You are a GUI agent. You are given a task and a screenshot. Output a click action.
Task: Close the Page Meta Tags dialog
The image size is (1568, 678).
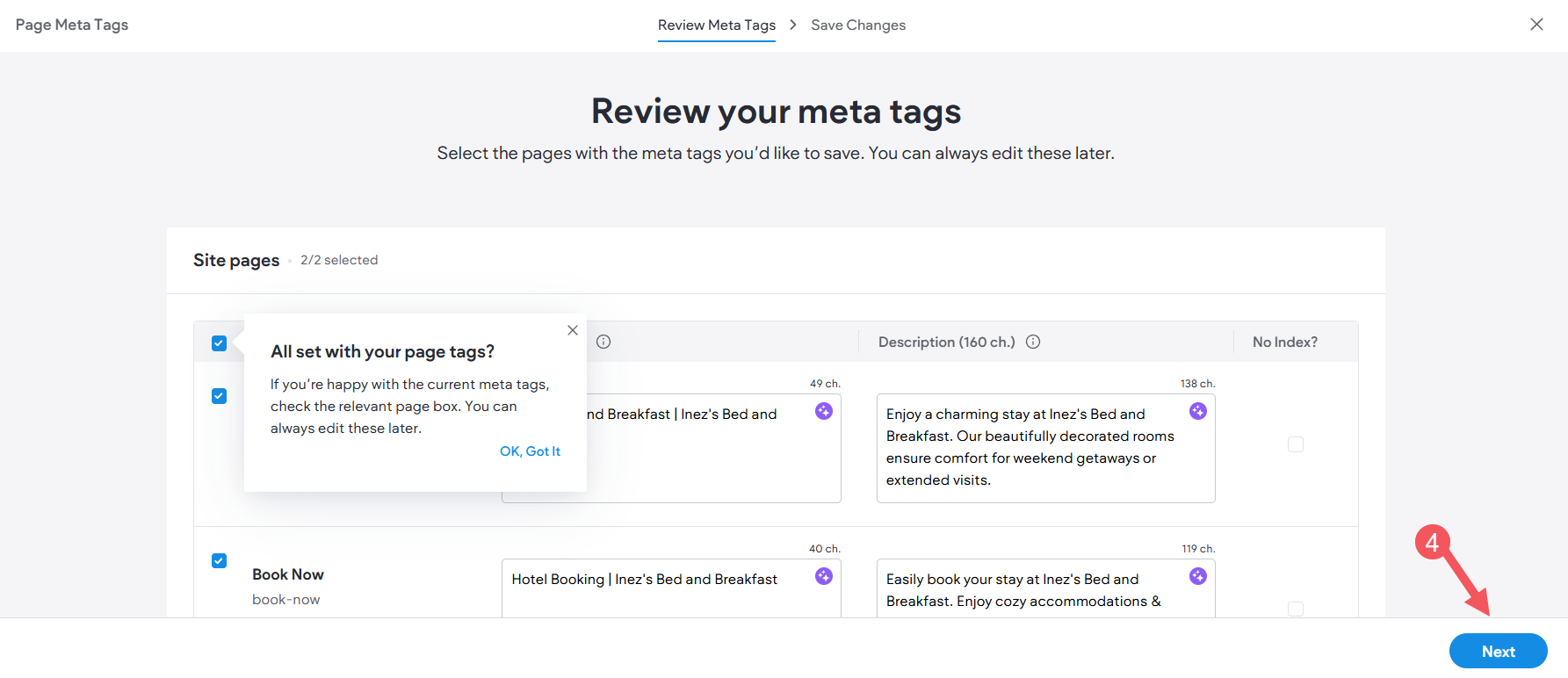[1536, 25]
